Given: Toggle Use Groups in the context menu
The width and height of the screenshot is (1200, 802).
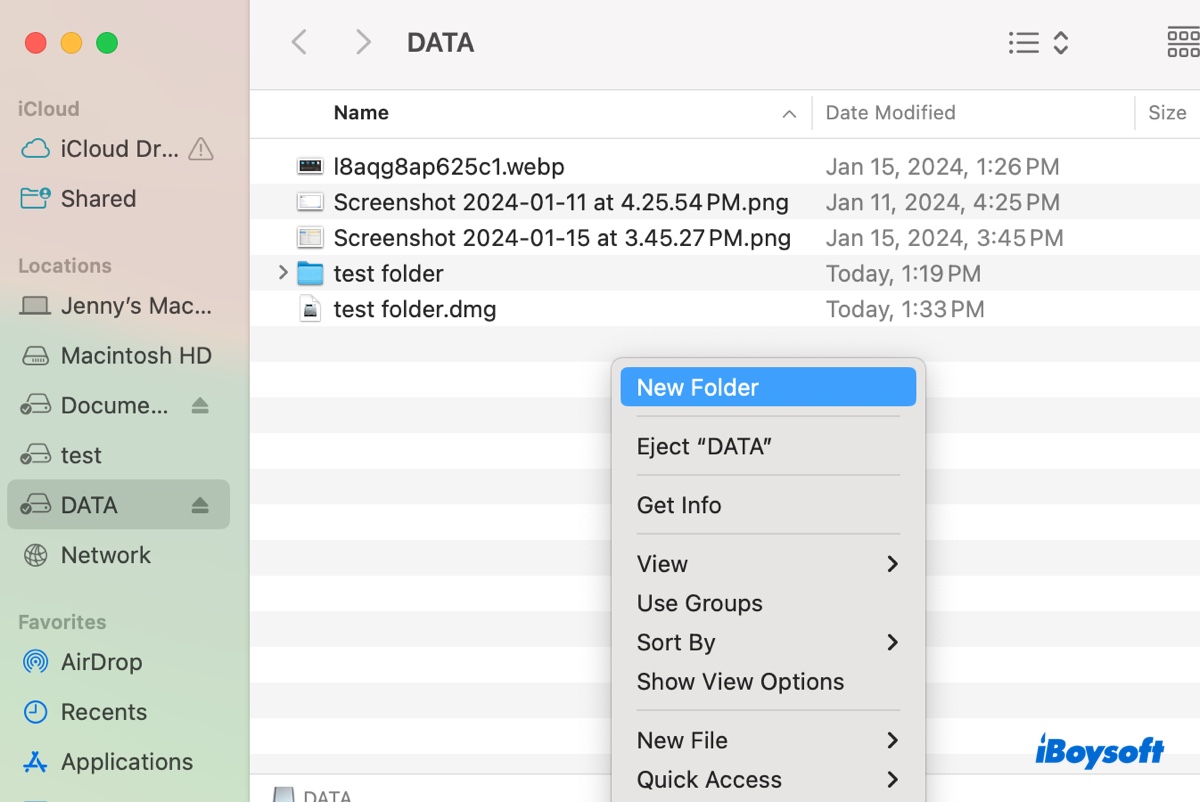Looking at the screenshot, I should click(x=699, y=603).
